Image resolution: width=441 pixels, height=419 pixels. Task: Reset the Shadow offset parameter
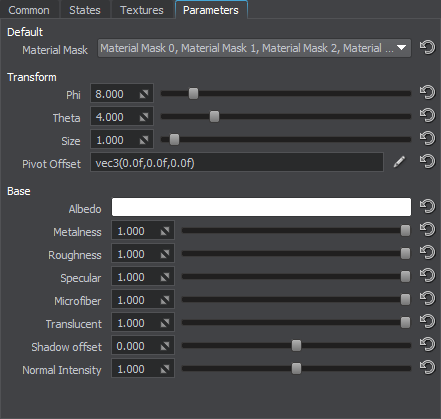pos(427,345)
